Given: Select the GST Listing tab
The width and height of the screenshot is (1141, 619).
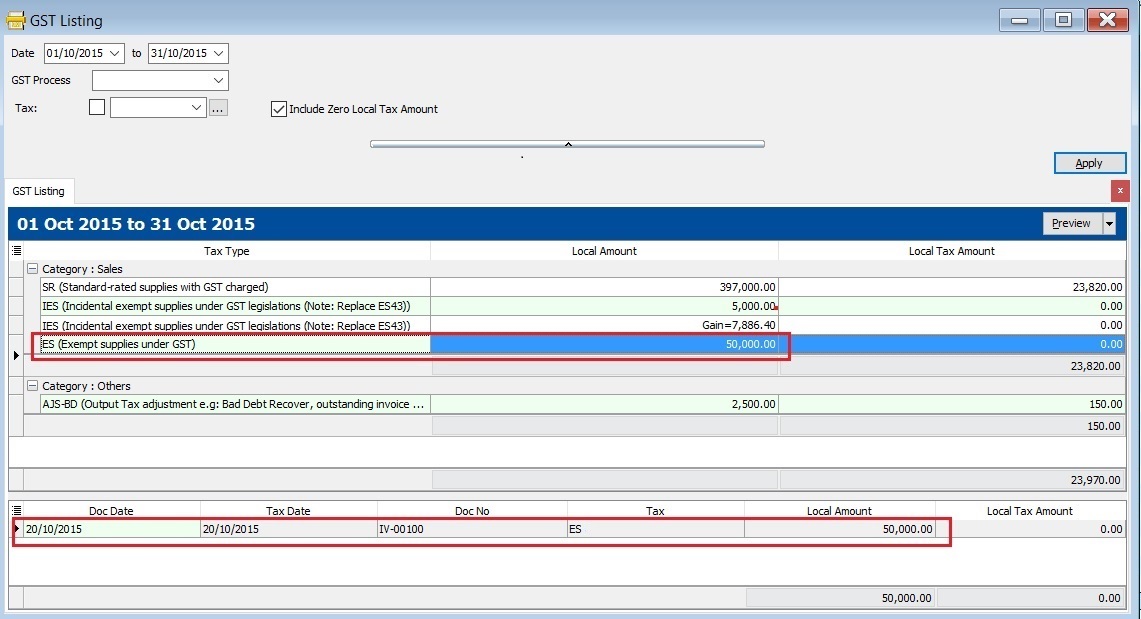Looking at the screenshot, I should [39, 190].
